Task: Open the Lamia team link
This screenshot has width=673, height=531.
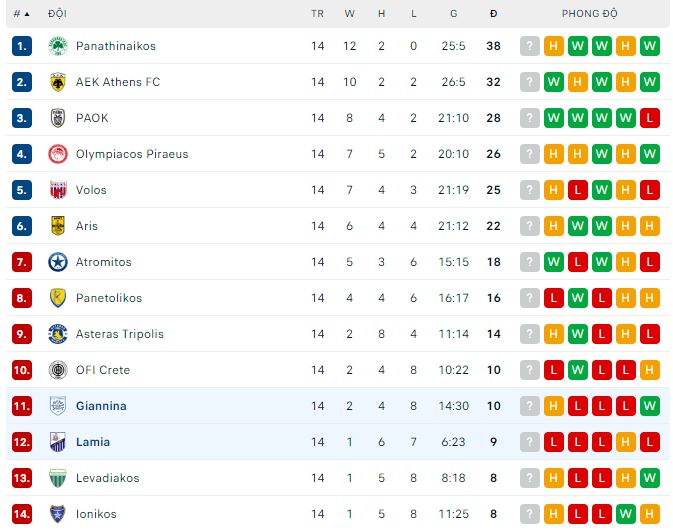Action: pyautogui.click(x=93, y=442)
